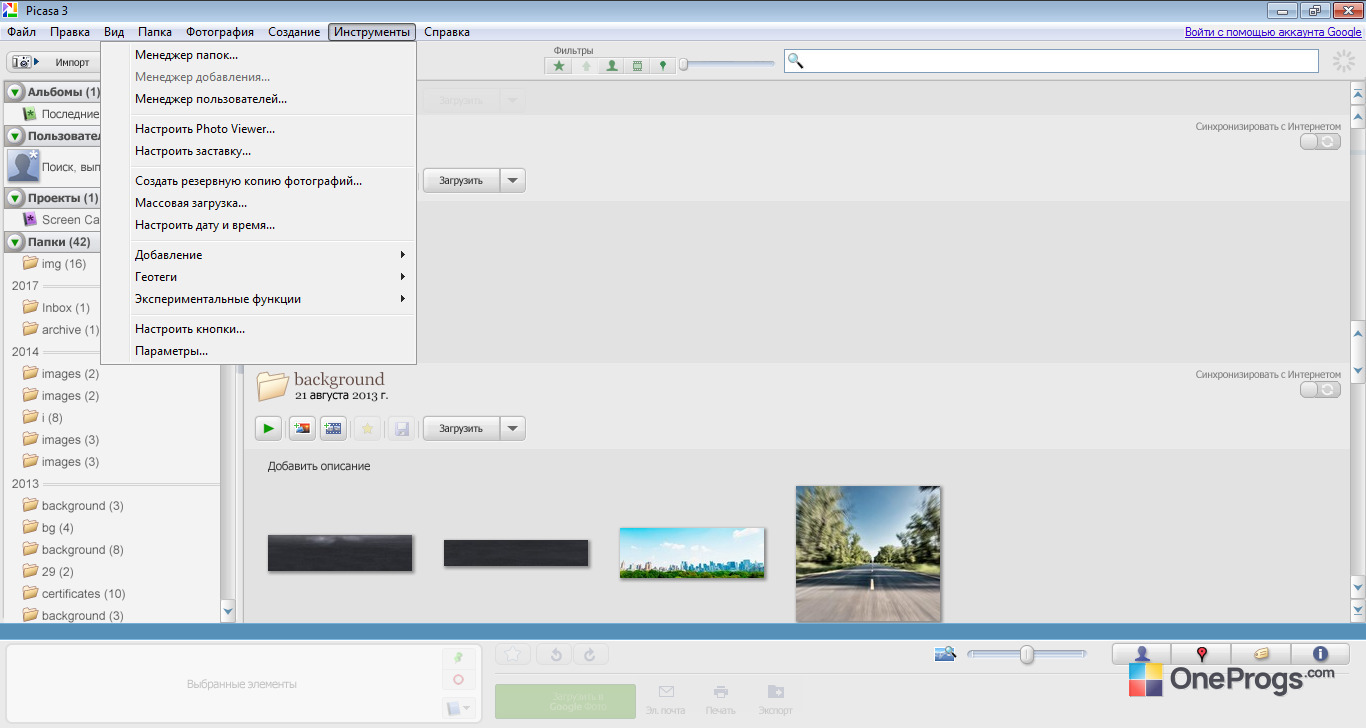Rotate photo counter-clockwise
This screenshot has width=1366, height=728.
tap(555, 654)
